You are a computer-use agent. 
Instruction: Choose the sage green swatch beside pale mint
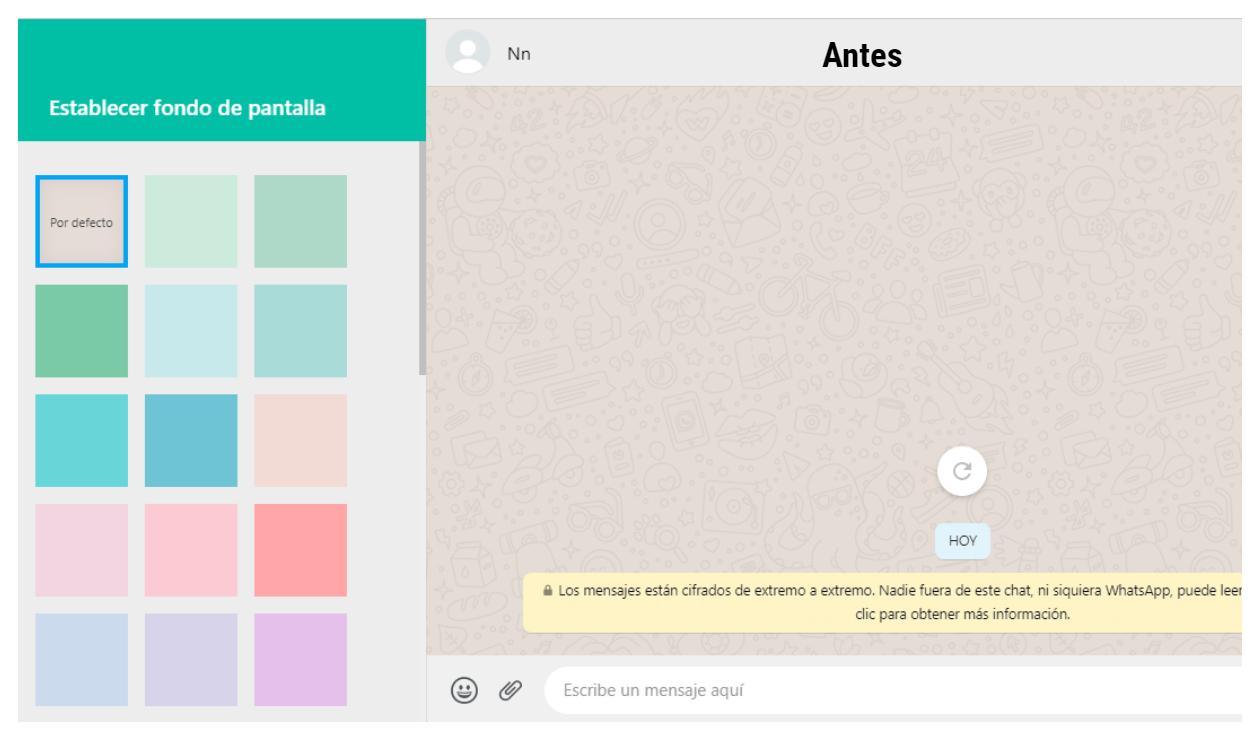point(300,221)
